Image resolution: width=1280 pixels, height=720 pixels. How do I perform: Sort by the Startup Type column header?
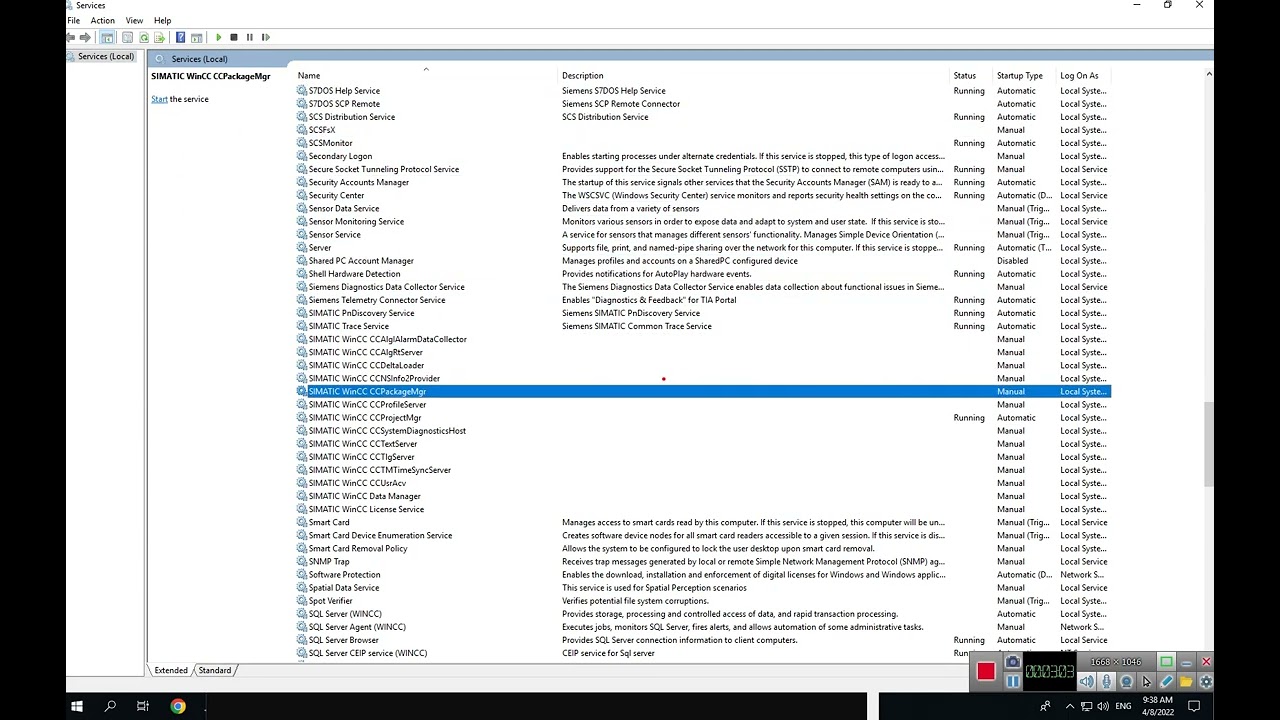(1025, 75)
